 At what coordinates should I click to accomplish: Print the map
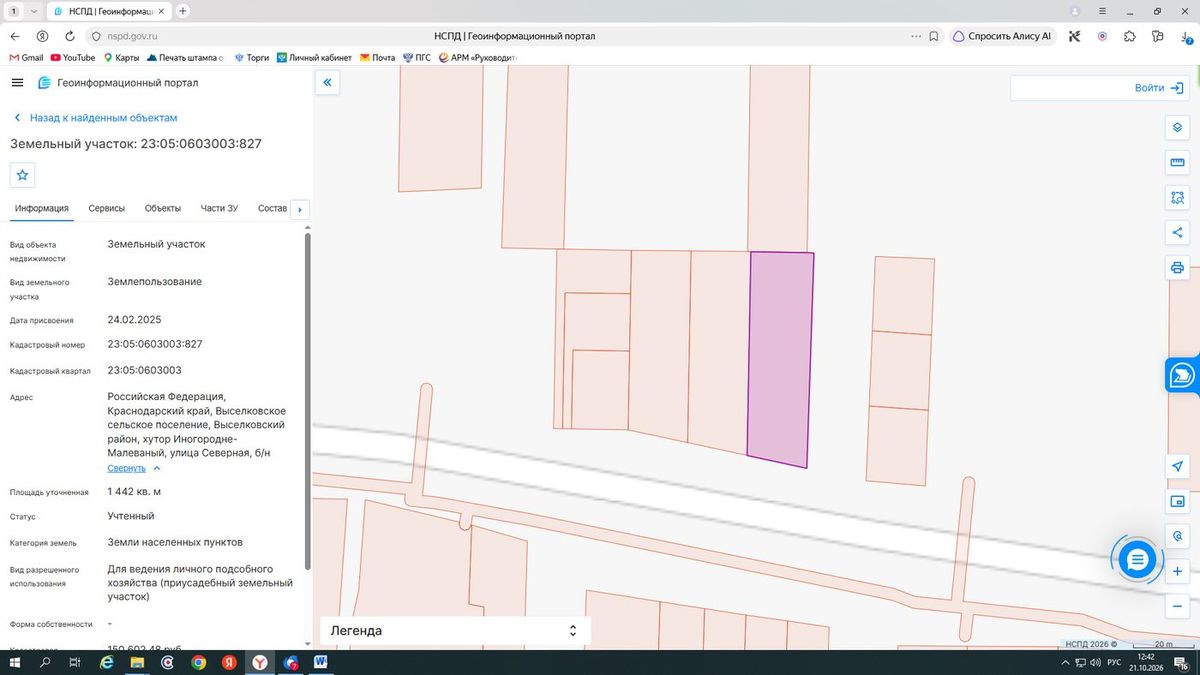[x=1177, y=268]
